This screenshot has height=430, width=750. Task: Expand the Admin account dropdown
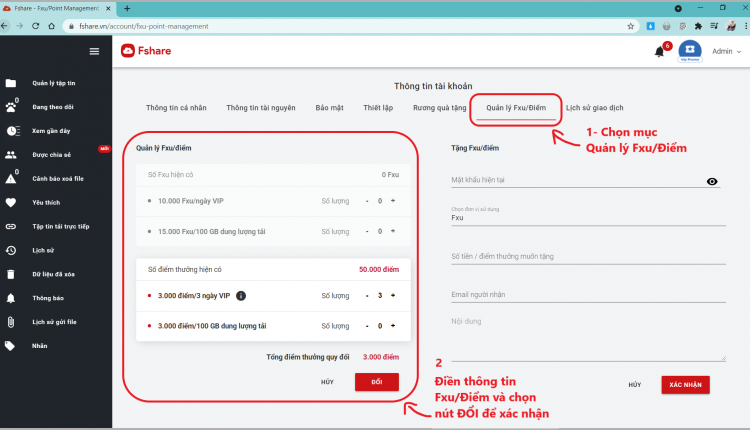click(x=727, y=51)
